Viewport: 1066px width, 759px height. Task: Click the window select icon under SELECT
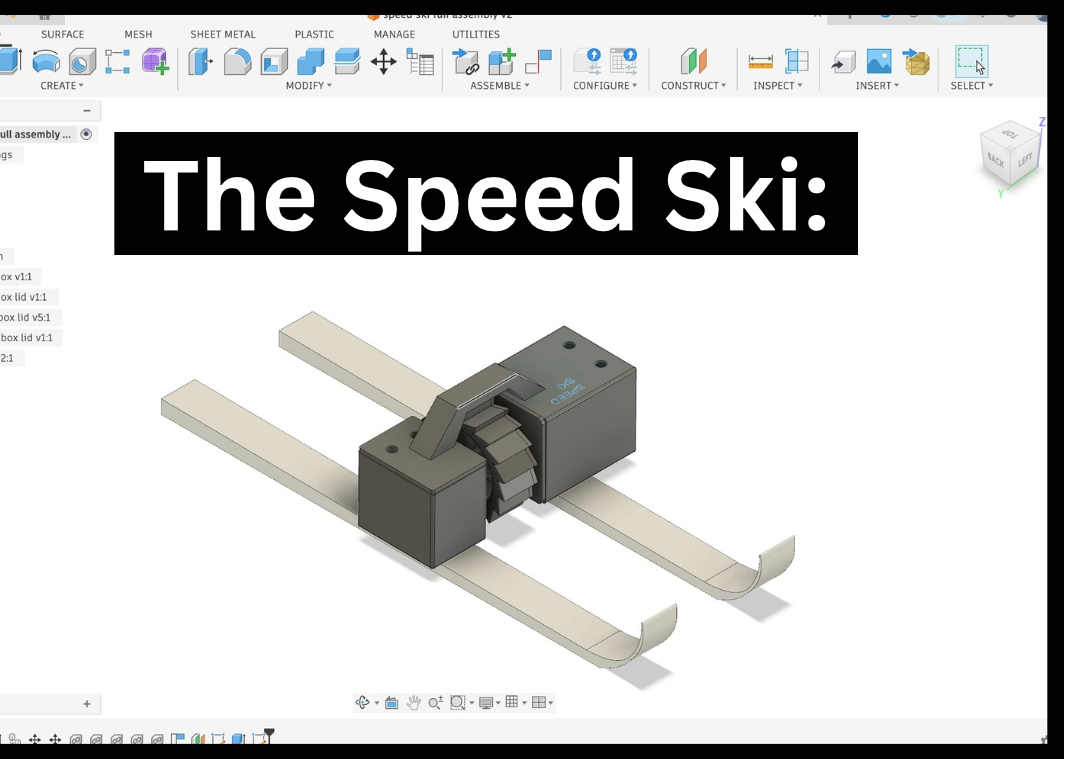970,63
